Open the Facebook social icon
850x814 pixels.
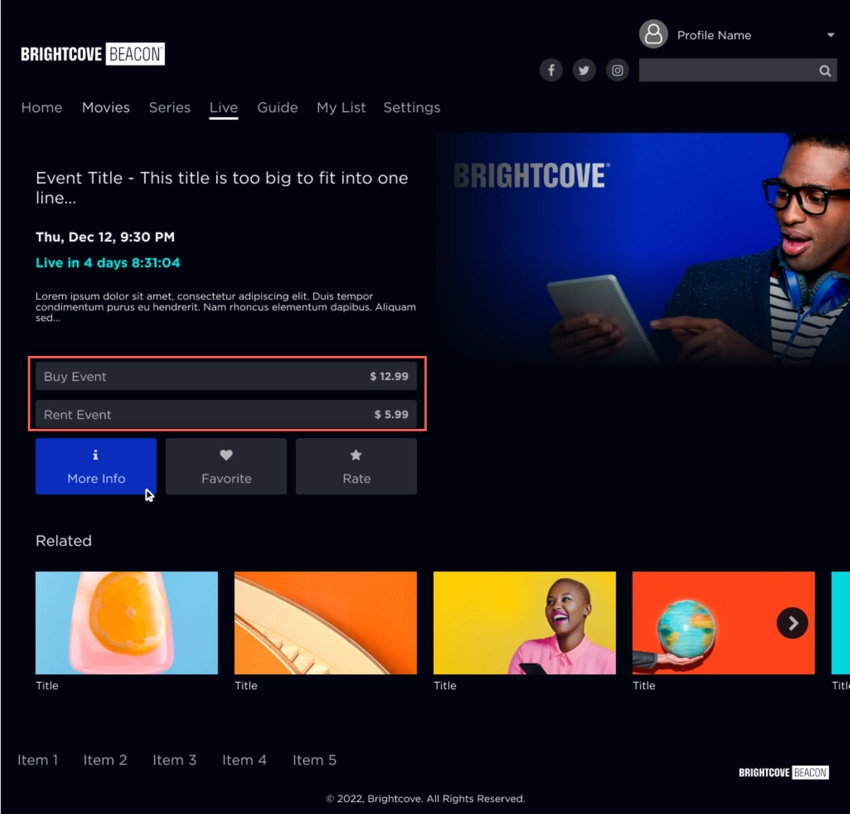point(551,70)
